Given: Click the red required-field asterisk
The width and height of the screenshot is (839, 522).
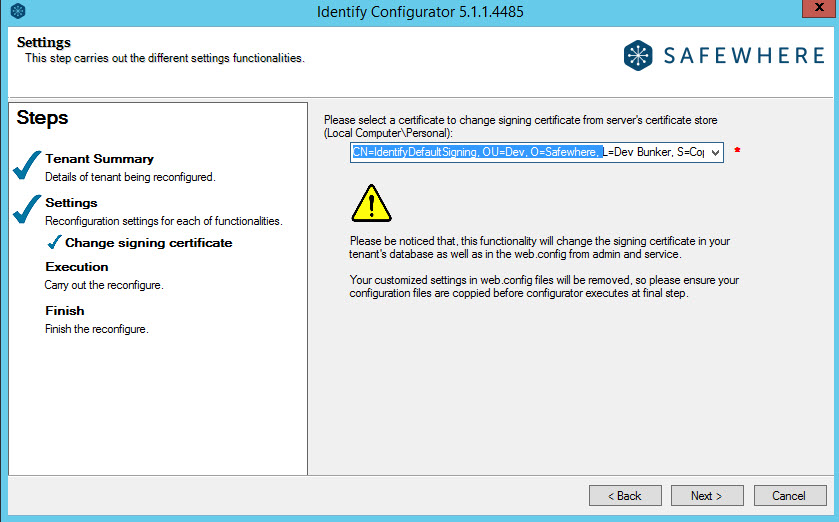Looking at the screenshot, I should 737,151.
